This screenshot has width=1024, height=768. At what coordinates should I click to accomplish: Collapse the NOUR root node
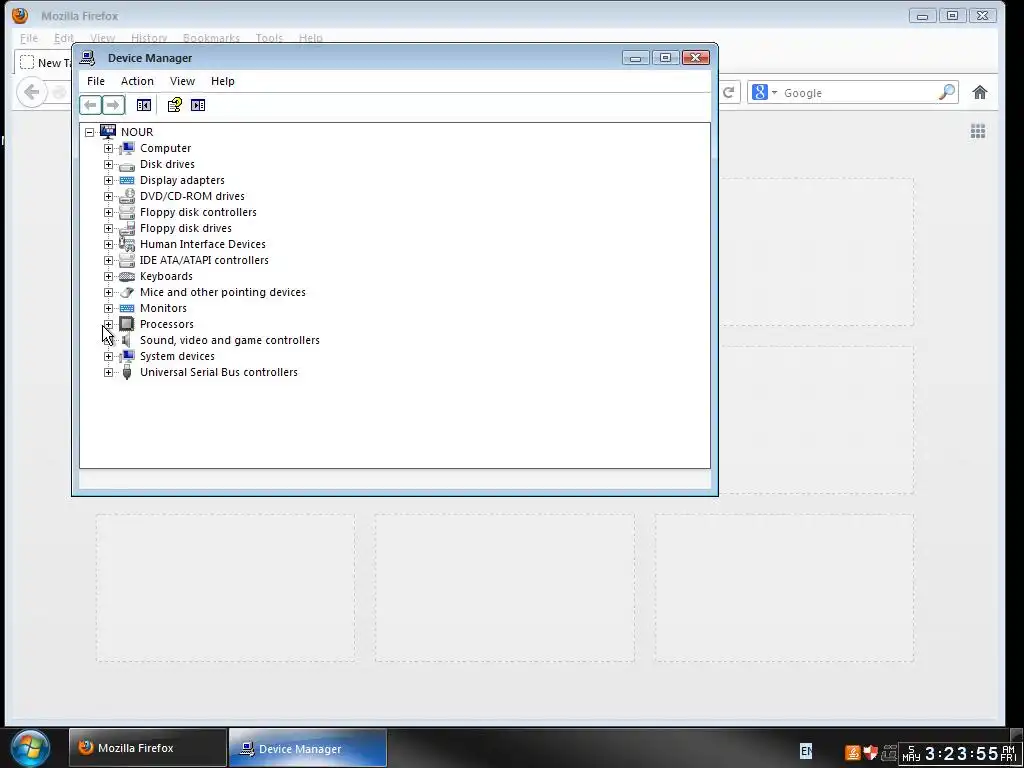pos(89,133)
